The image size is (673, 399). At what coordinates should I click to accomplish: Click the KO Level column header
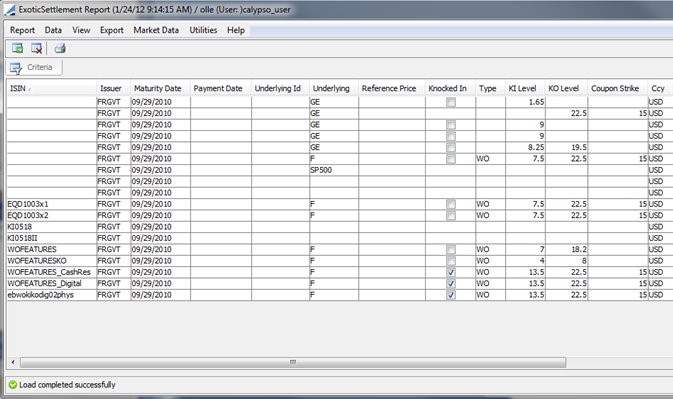[566, 88]
